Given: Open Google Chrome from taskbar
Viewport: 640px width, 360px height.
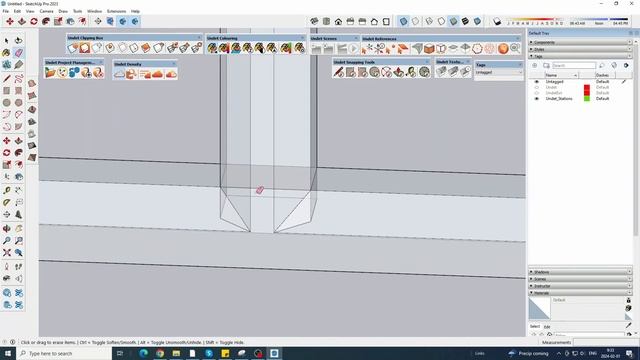Looking at the screenshot, I should tap(160, 353).
